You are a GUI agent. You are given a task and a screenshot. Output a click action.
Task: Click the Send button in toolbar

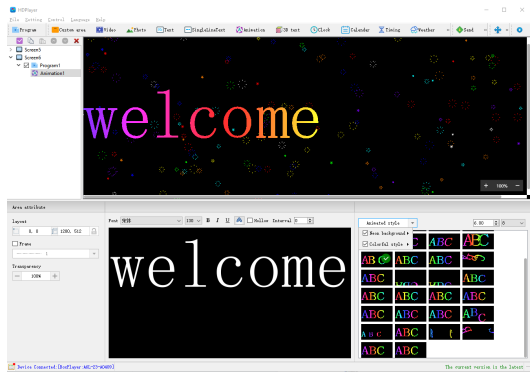(465, 30)
